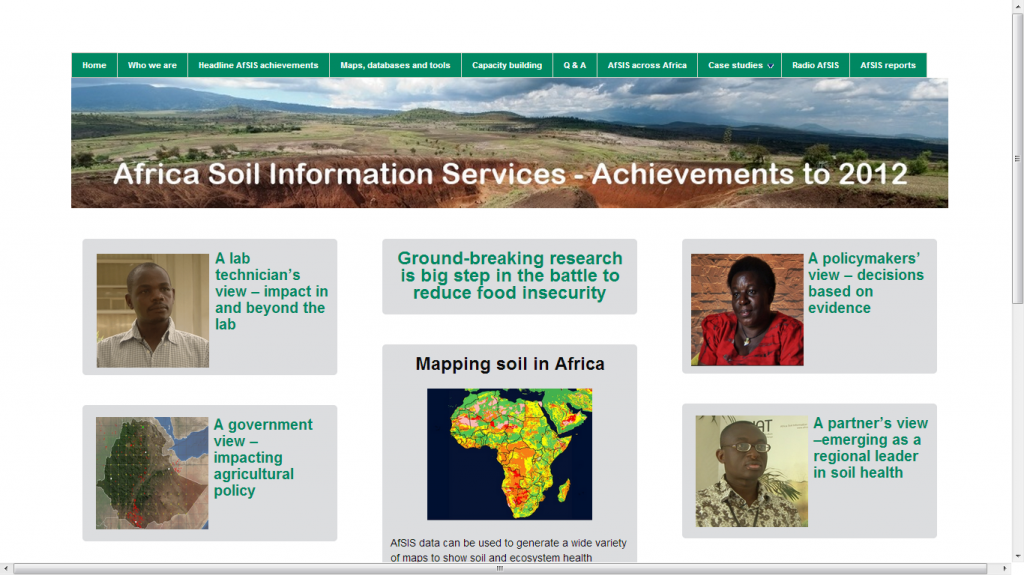Open the colored Africa soil map
This screenshot has height=575, width=1024.
point(509,454)
